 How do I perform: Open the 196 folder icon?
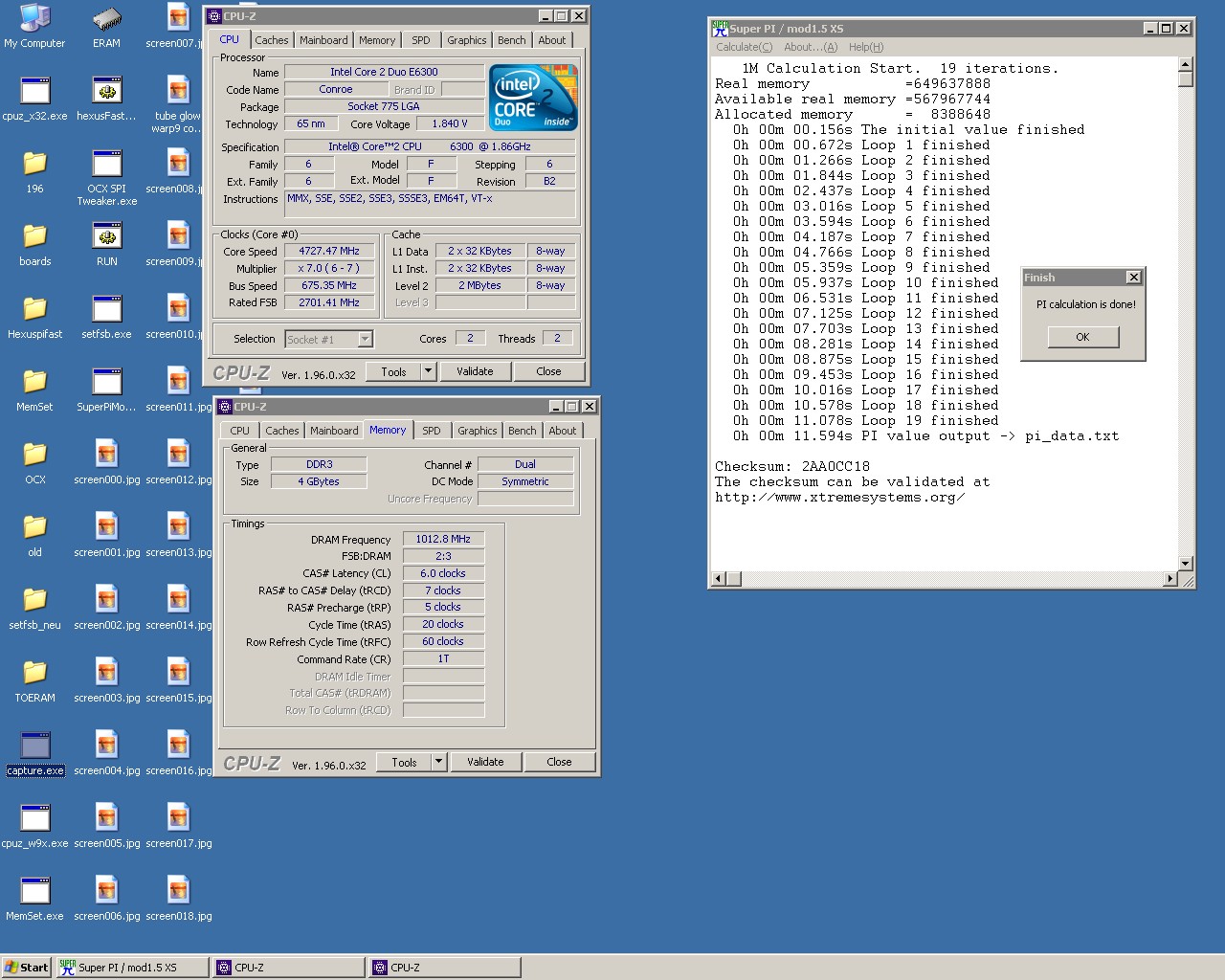(x=34, y=171)
